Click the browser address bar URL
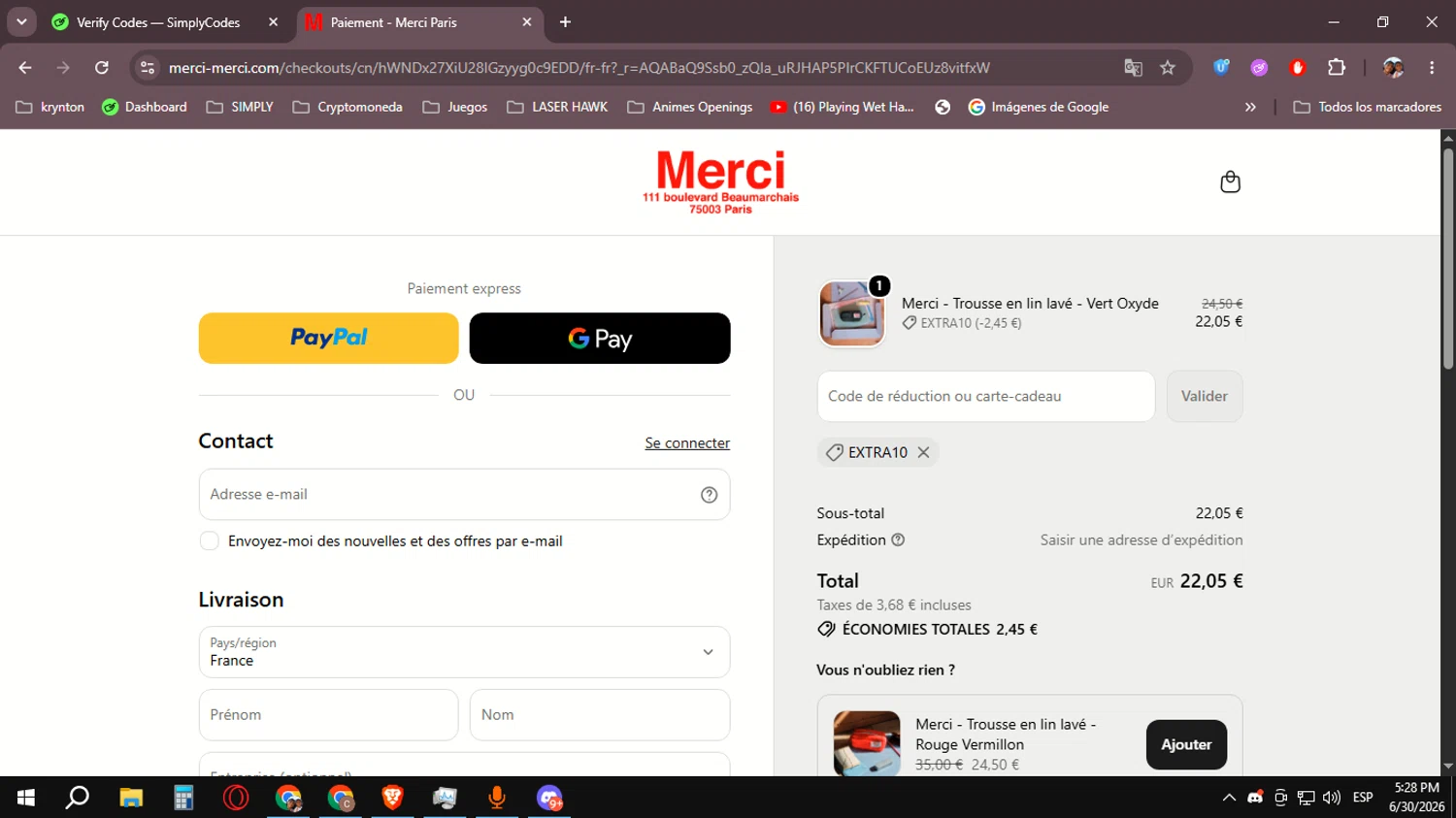The width and height of the screenshot is (1456, 818). [579, 68]
